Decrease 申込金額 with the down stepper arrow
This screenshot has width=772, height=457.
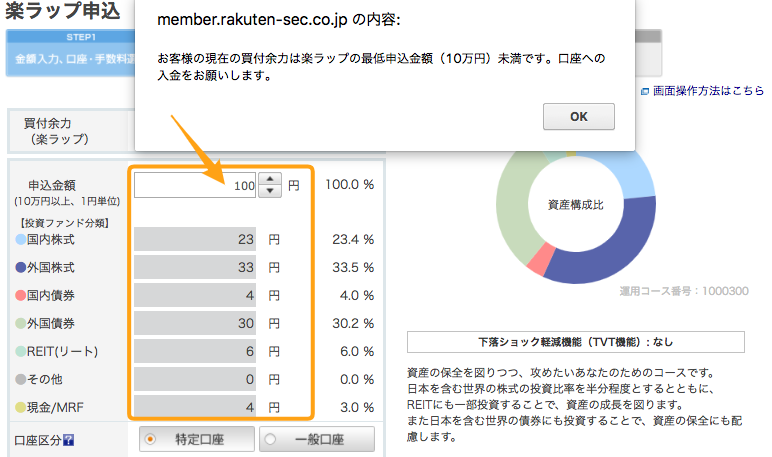tap(270, 191)
